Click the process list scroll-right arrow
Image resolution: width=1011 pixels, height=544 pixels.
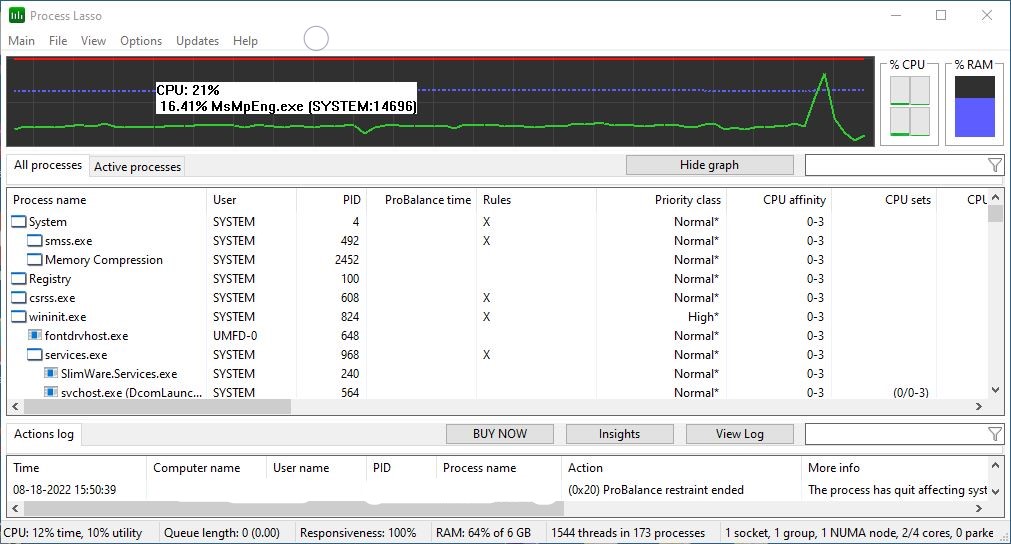point(979,407)
